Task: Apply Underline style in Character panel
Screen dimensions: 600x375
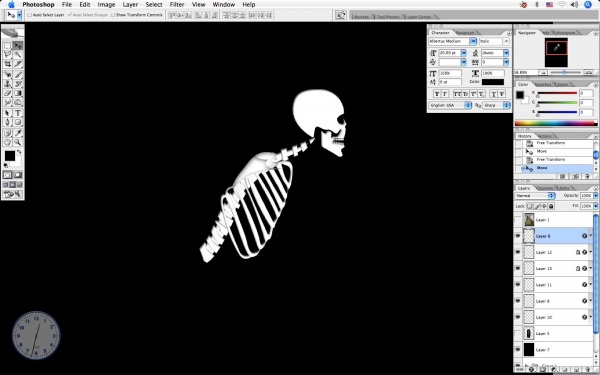Action: (x=494, y=94)
